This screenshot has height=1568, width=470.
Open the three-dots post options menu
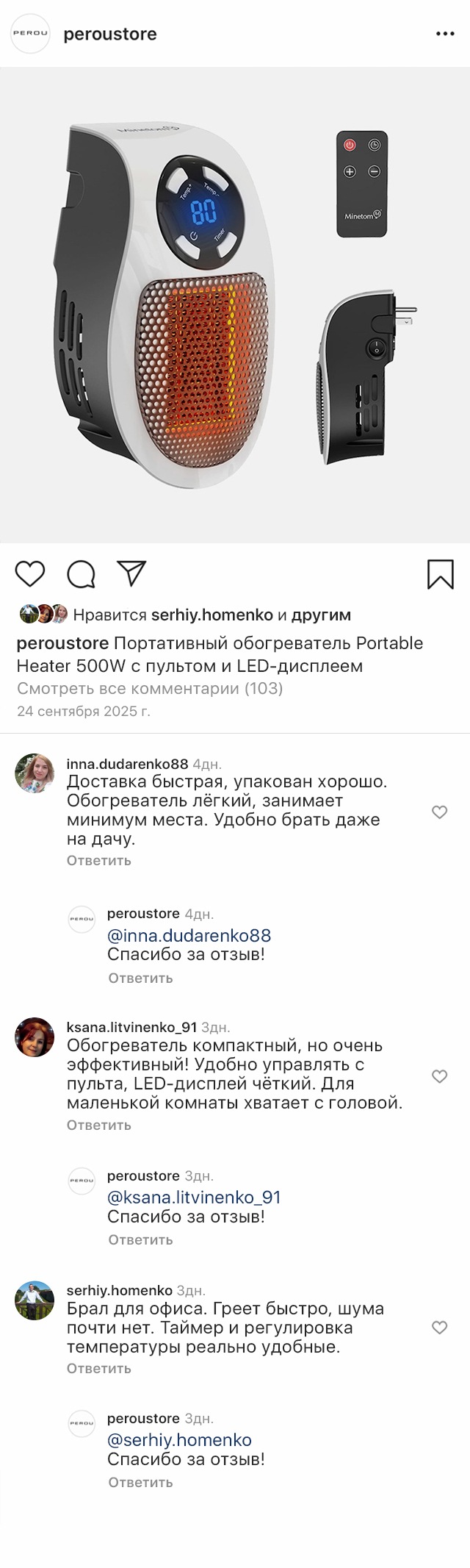pyautogui.click(x=445, y=34)
